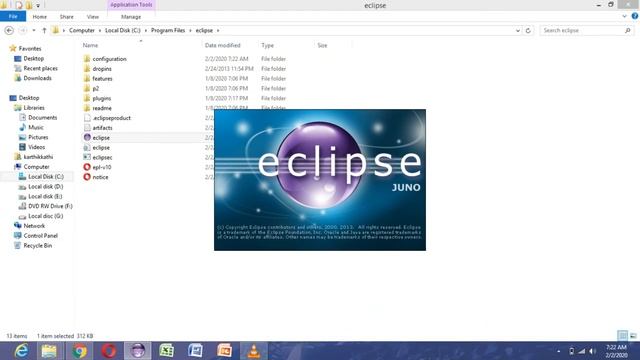This screenshot has width=640, height=360.
Task: Switch to large icons view in status bar
Action: click(x=633, y=336)
